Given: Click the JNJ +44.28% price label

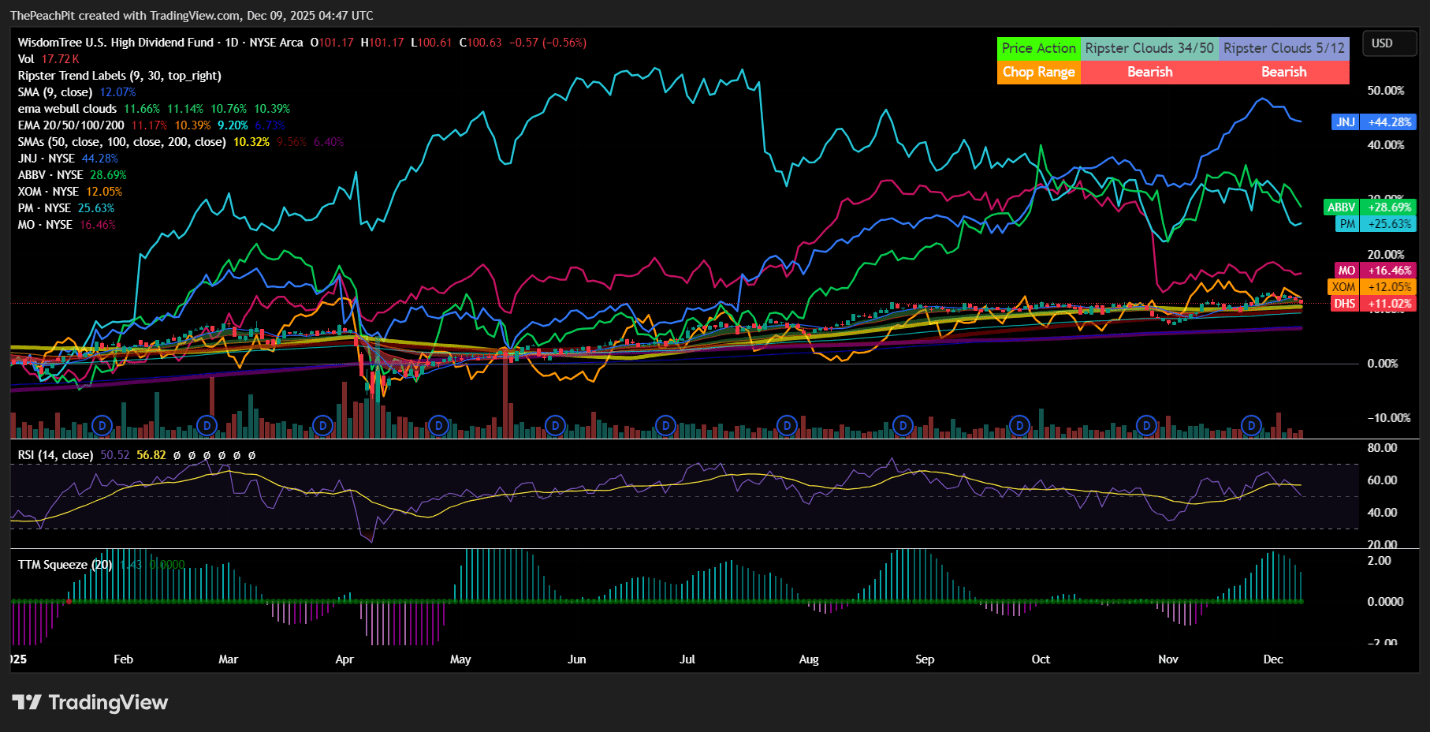Looking at the screenshot, I should click(x=1372, y=122).
